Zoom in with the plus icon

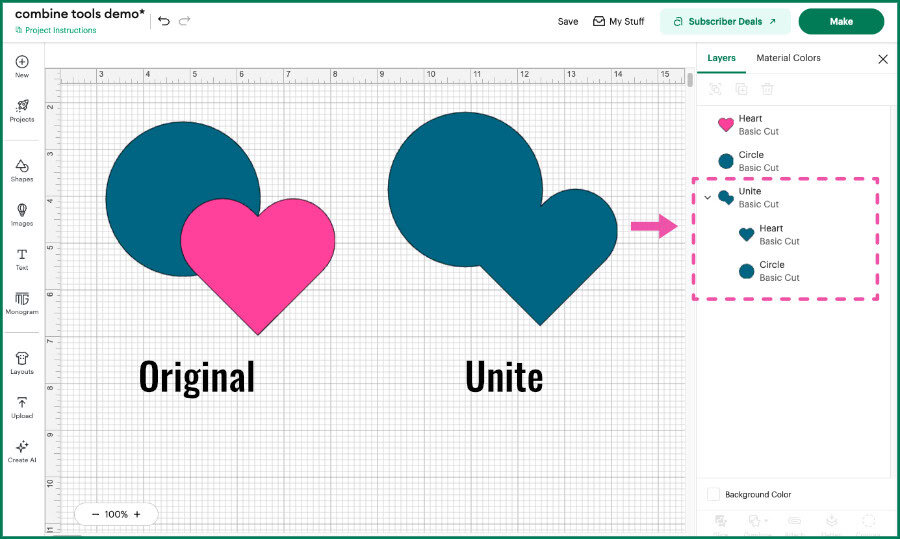click(x=137, y=514)
